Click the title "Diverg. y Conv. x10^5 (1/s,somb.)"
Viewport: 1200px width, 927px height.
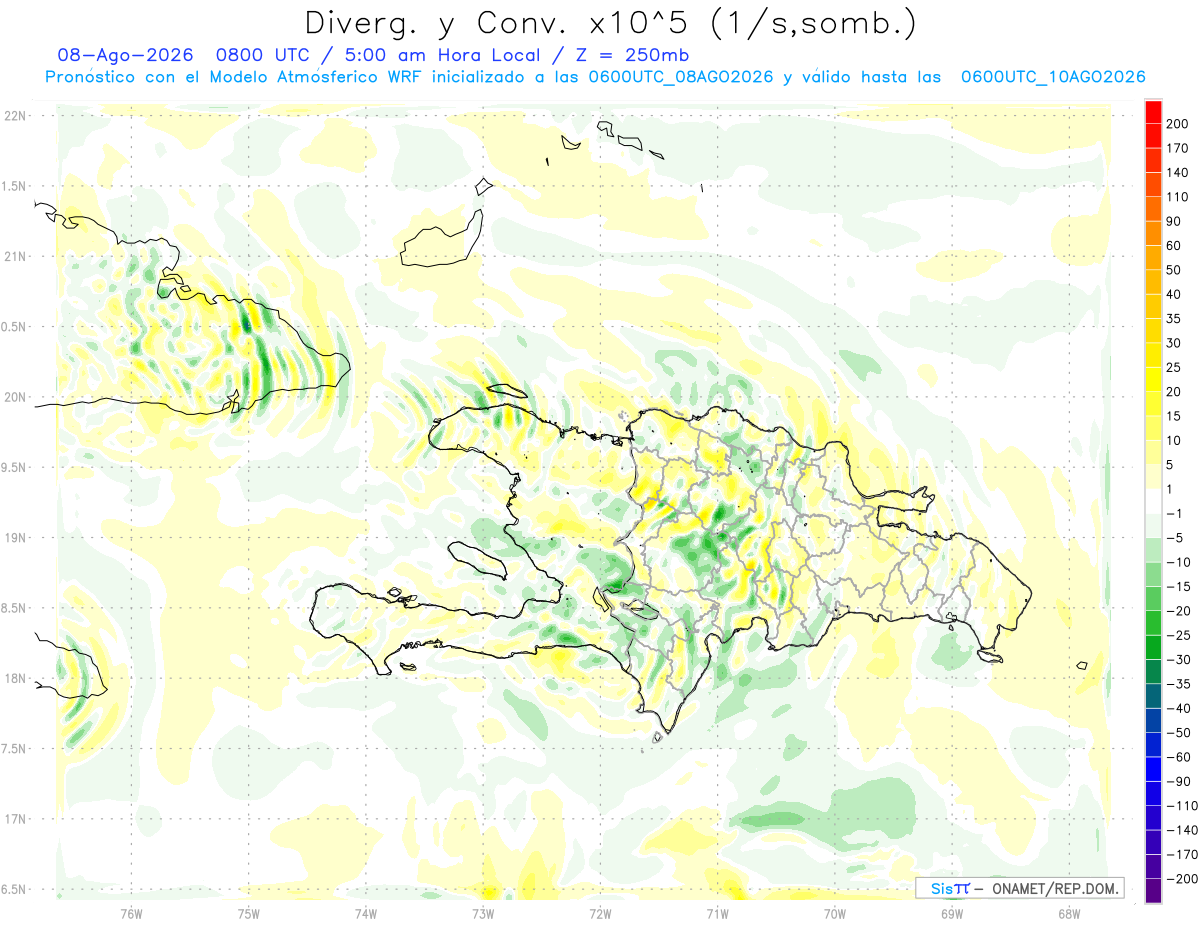coord(610,22)
